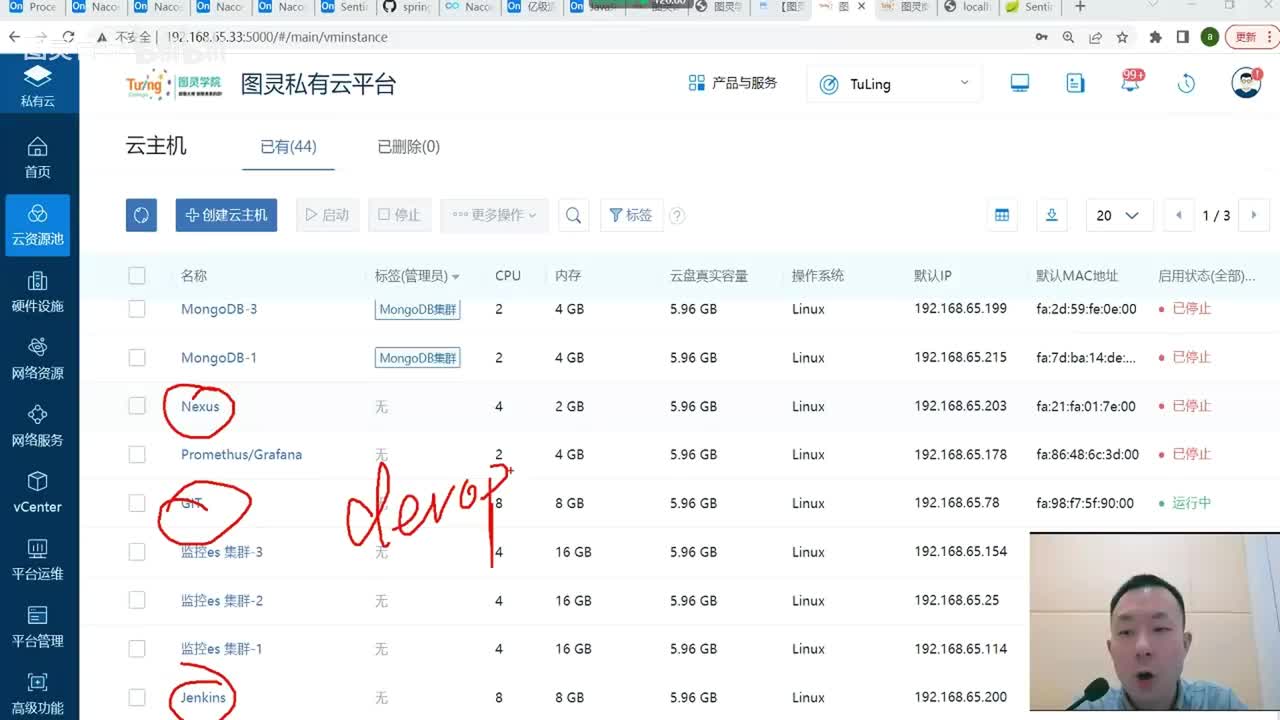Click the 停止 button
1280x720 pixels.
(x=399, y=215)
